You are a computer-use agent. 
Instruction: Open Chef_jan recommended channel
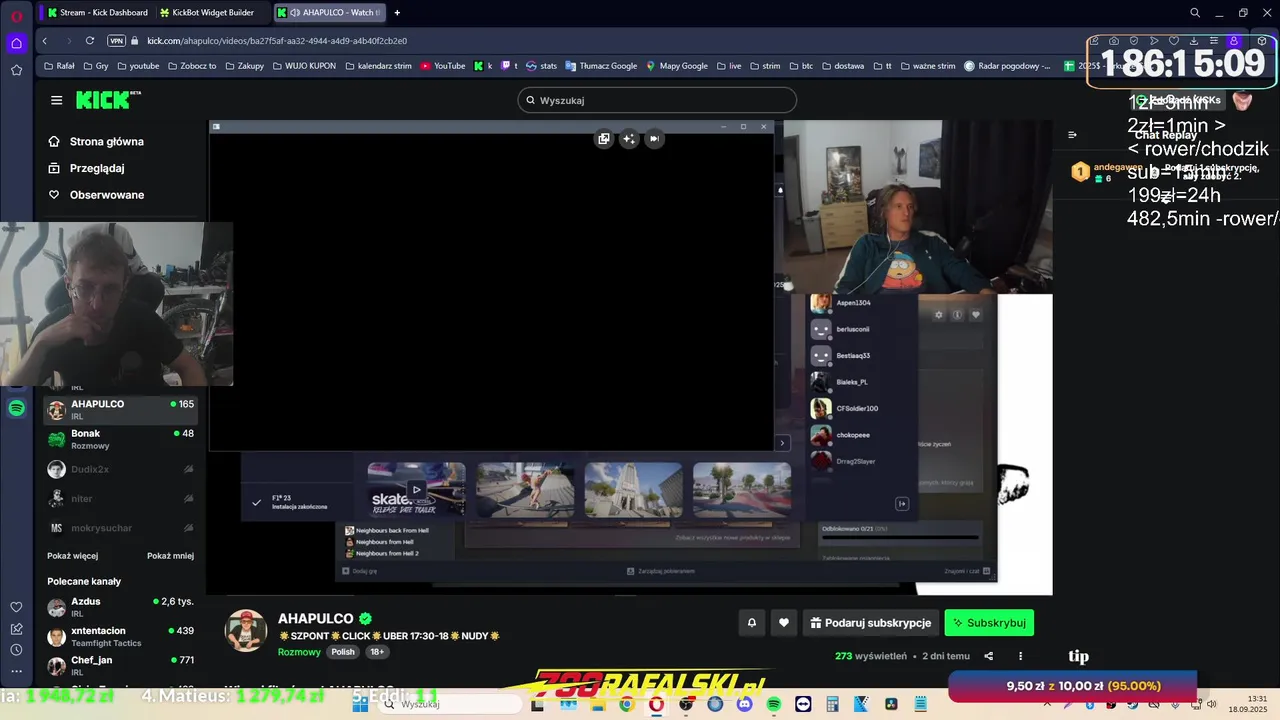click(120, 666)
